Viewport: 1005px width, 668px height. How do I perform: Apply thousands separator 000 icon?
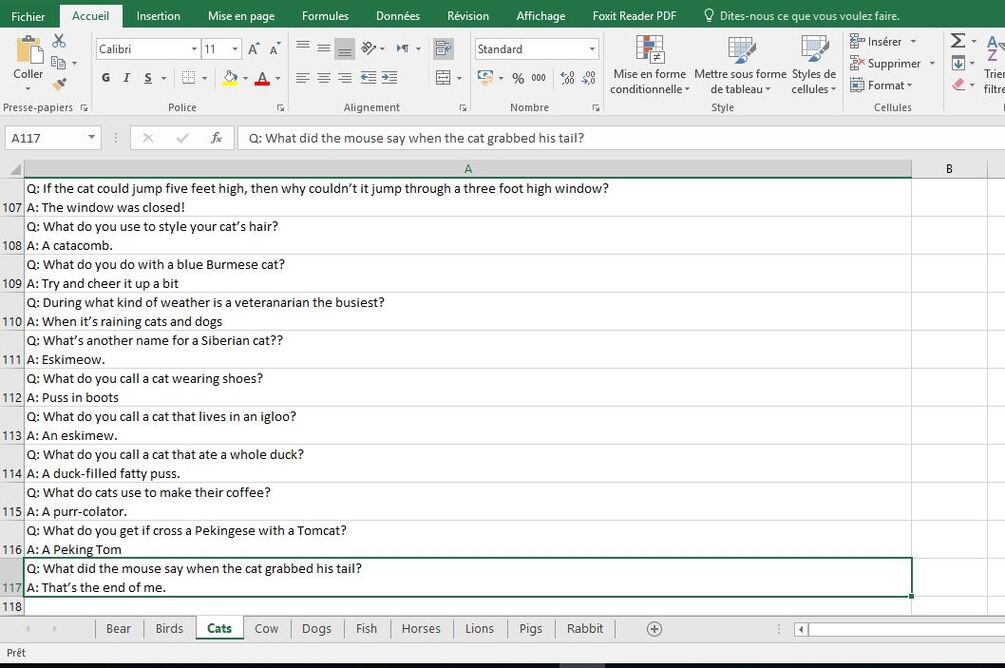tap(538, 78)
